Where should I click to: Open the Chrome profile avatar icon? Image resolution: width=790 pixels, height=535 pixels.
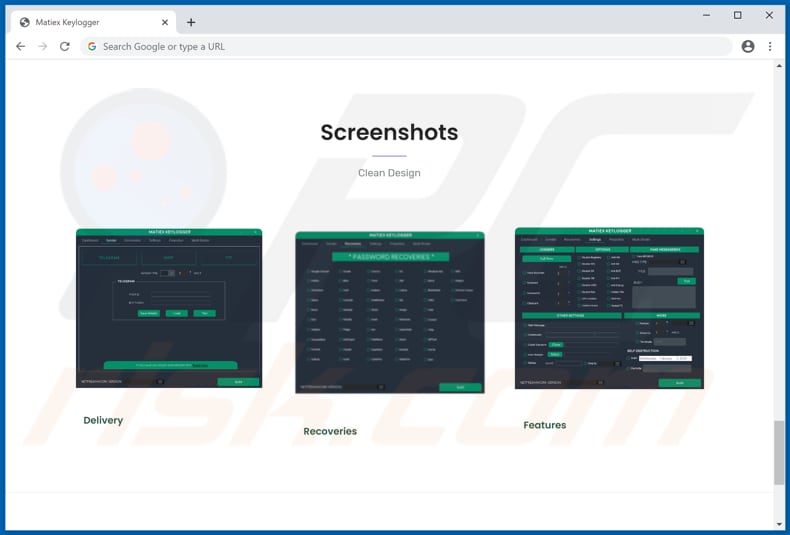(748, 46)
